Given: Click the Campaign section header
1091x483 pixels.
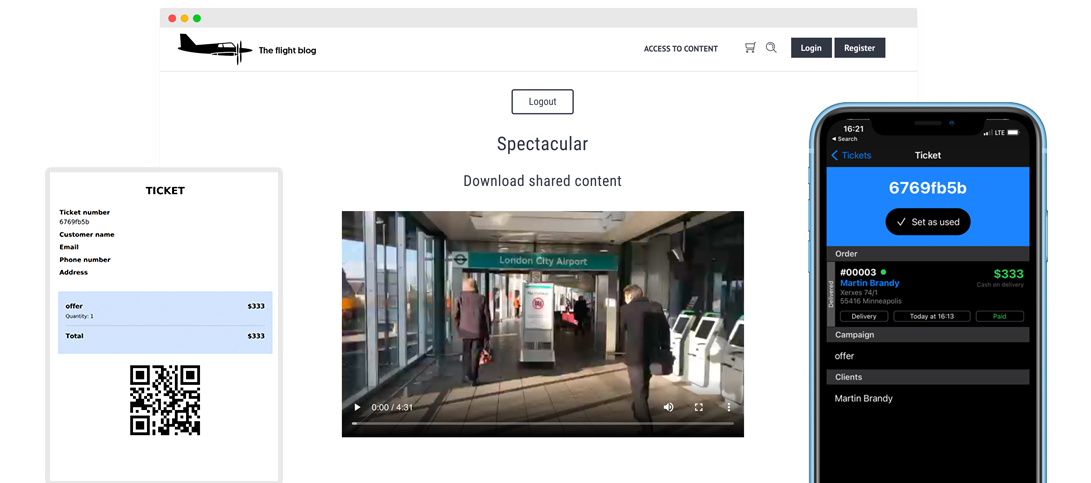Looking at the screenshot, I should coord(927,335).
